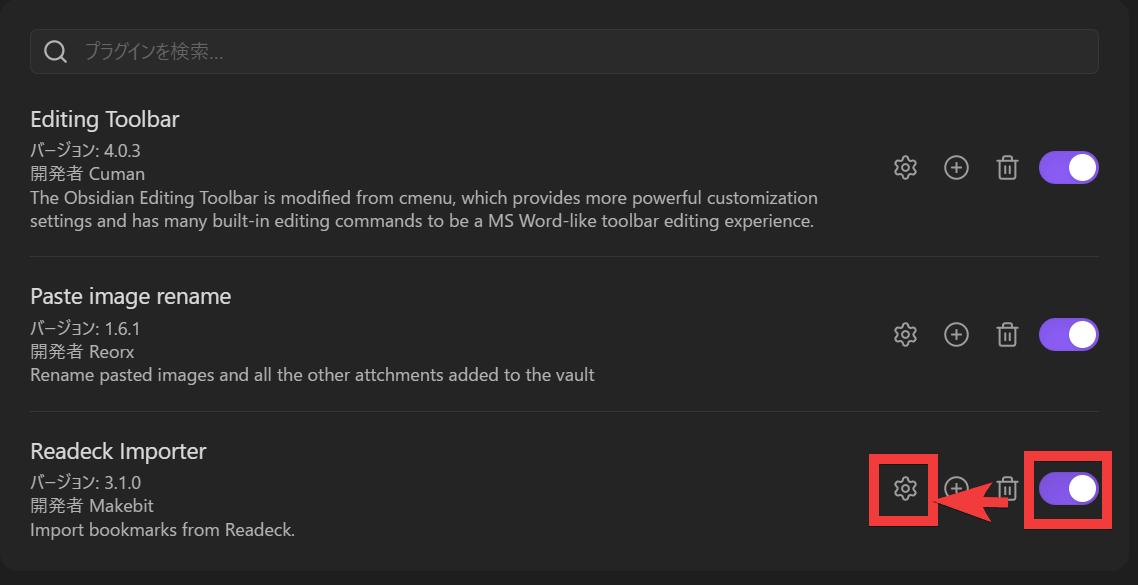Delete Paste image rename plugin via trash

(x=1008, y=335)
